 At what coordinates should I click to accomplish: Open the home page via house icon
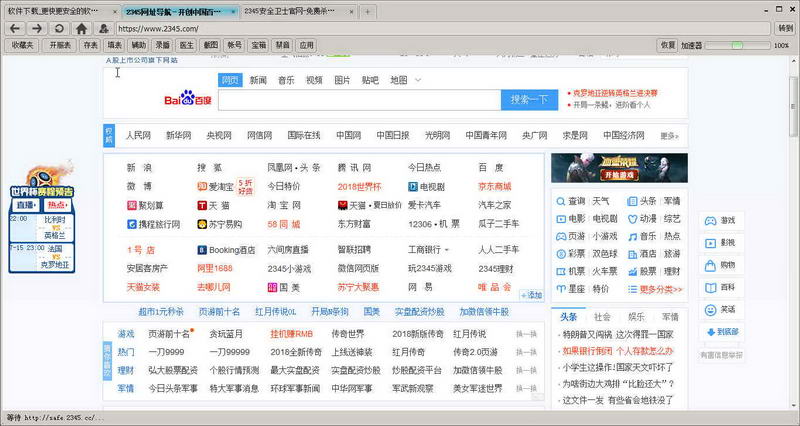pos(81,29)
